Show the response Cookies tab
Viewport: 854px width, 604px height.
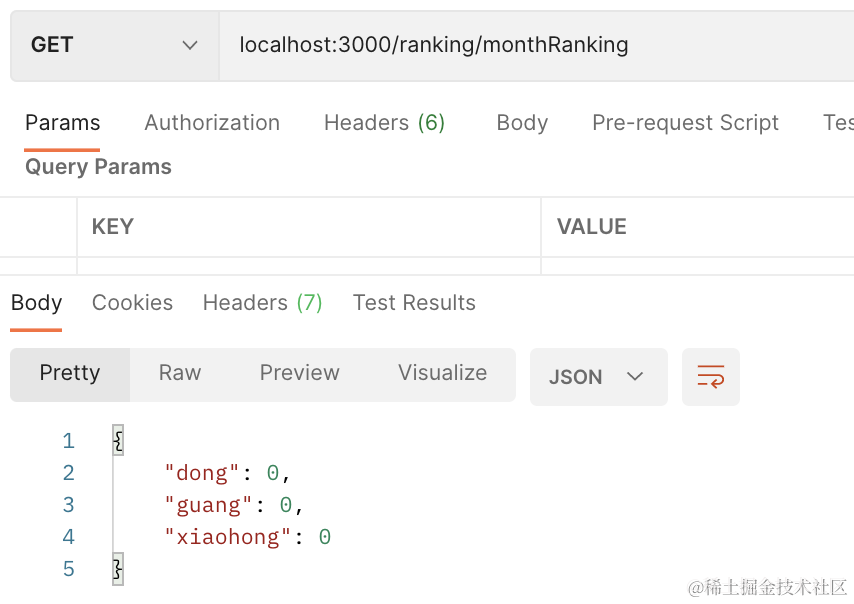[x=132, y=303]
